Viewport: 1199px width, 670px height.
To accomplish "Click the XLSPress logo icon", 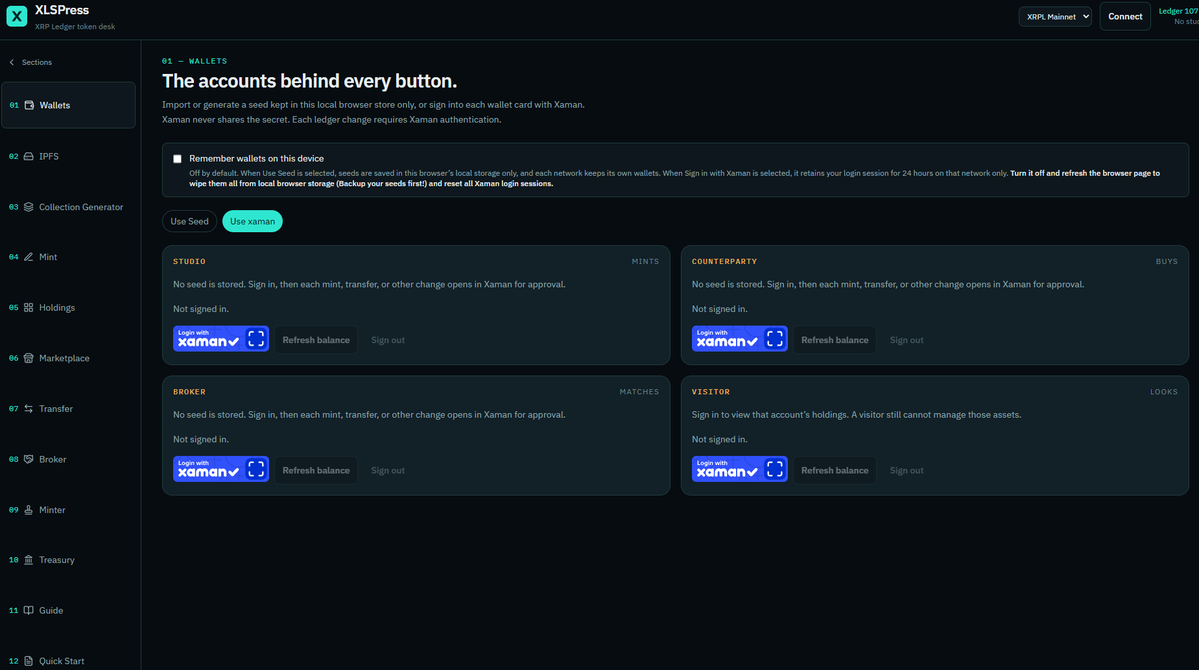I will [17, 16].
